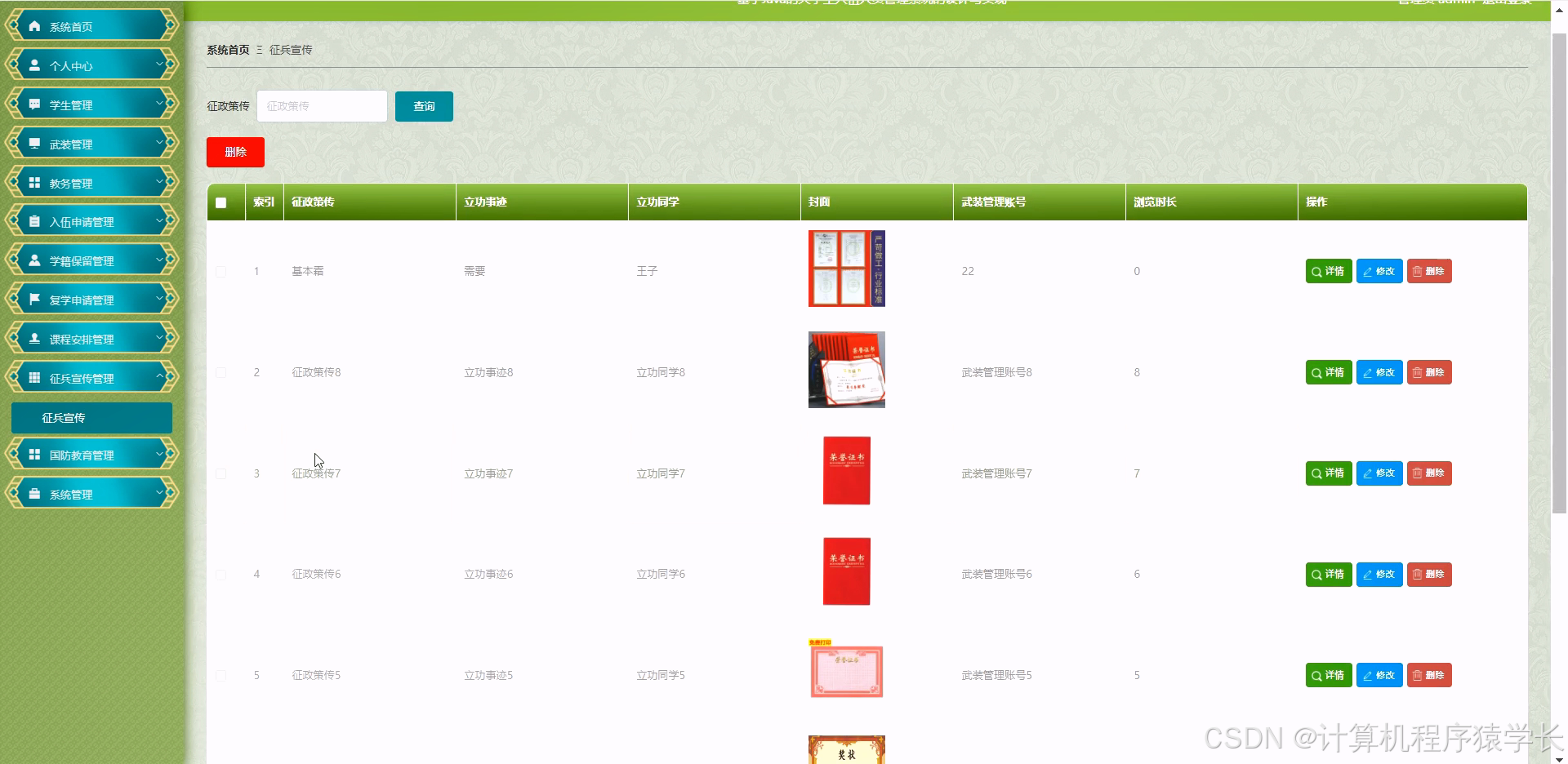Open the 课程安排管理 sidebar menu
This screenshot has height=764, width=1568.
point(91,339)
